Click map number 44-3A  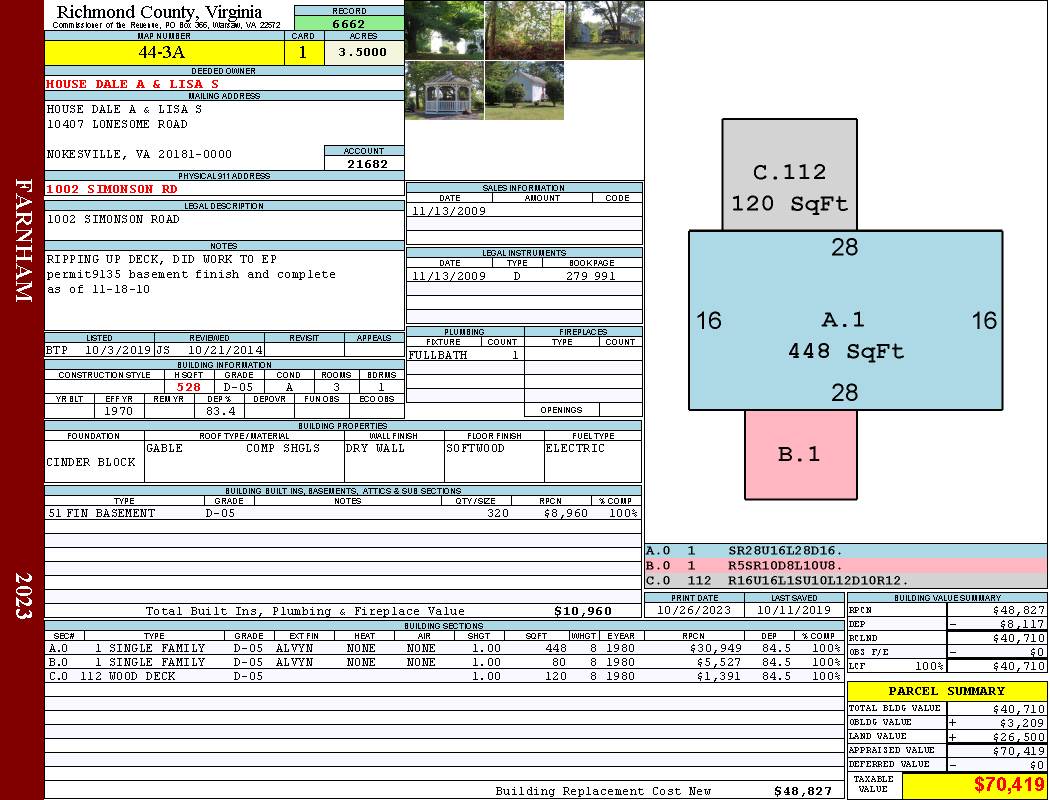click(x=164, y=52)
